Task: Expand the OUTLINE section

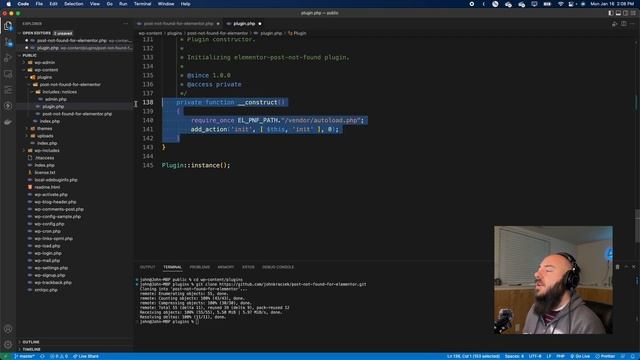Action: tap(31, 342)
